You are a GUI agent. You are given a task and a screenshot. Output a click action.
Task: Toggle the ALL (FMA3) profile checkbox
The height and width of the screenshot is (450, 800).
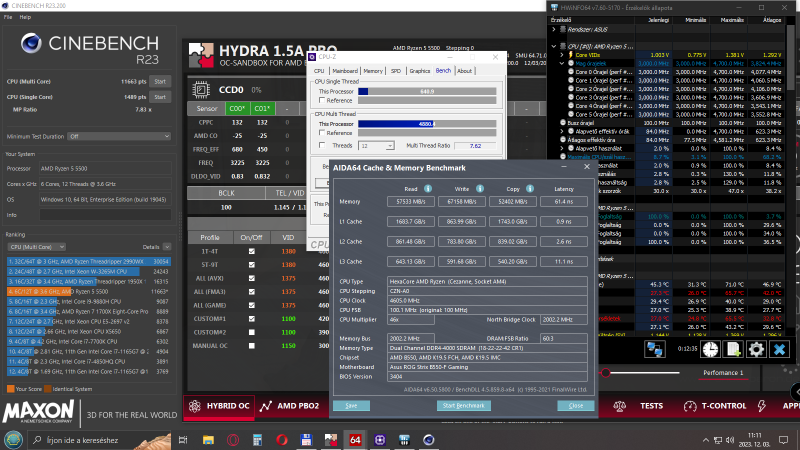252,292
